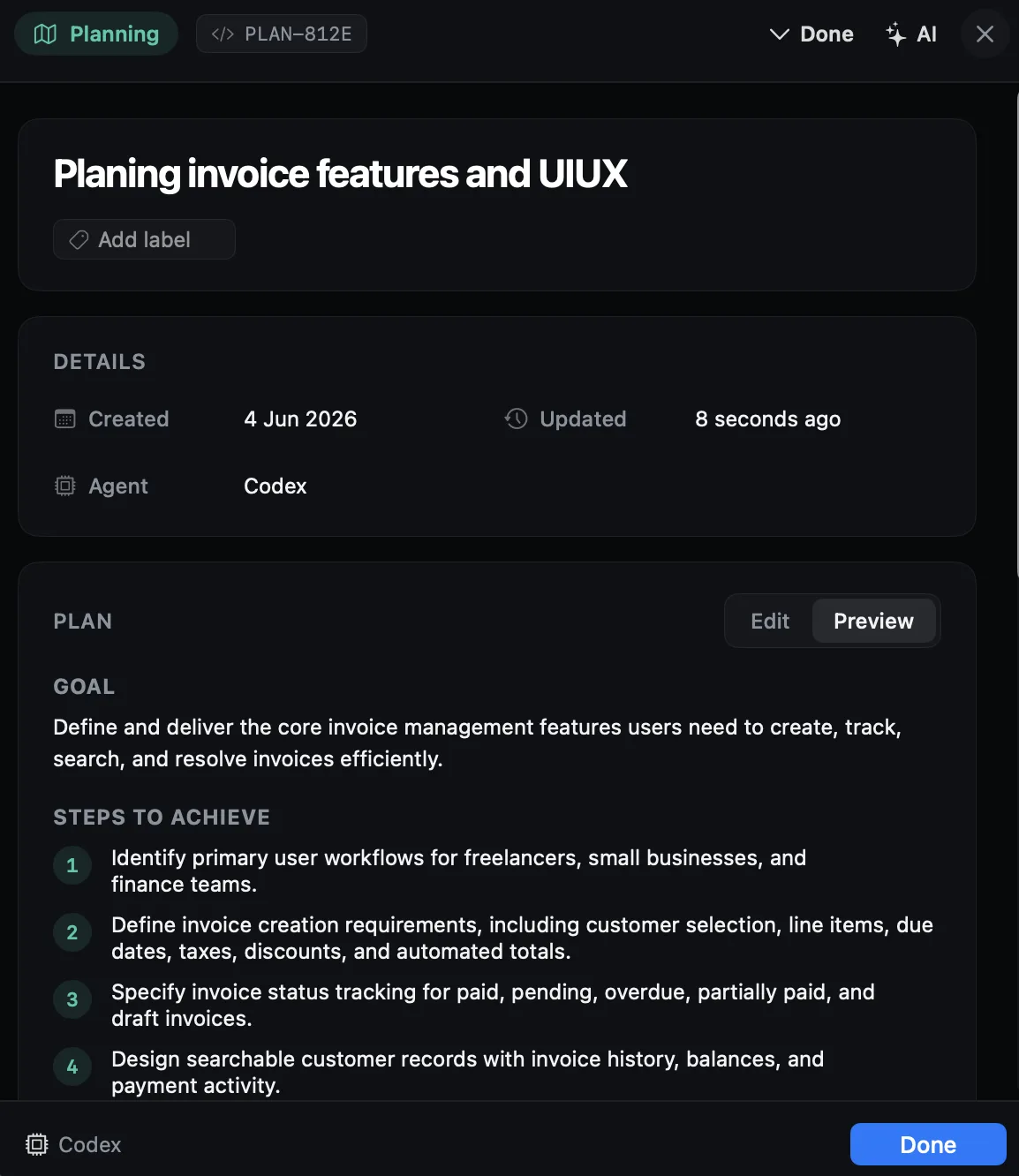Screen dimensions: 1019x1176
Task: Click the chip icon next to Agent
Action: pyautogui.click(x=65, y=486)
